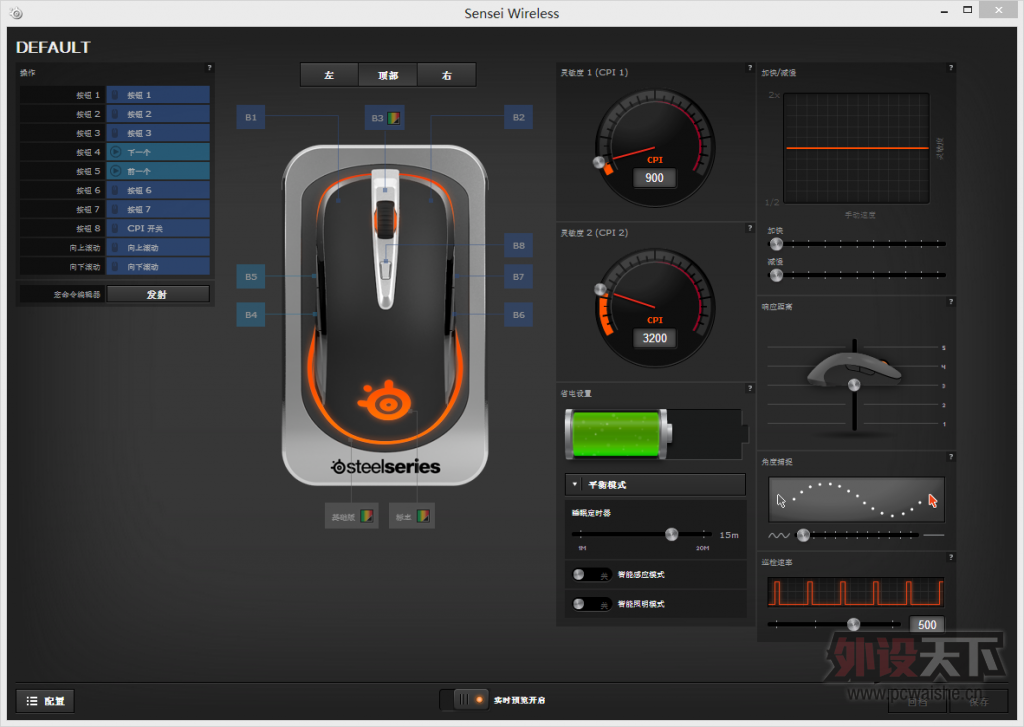
Task: Click the B1 mouse button label
Action: (x=251, y=118)
